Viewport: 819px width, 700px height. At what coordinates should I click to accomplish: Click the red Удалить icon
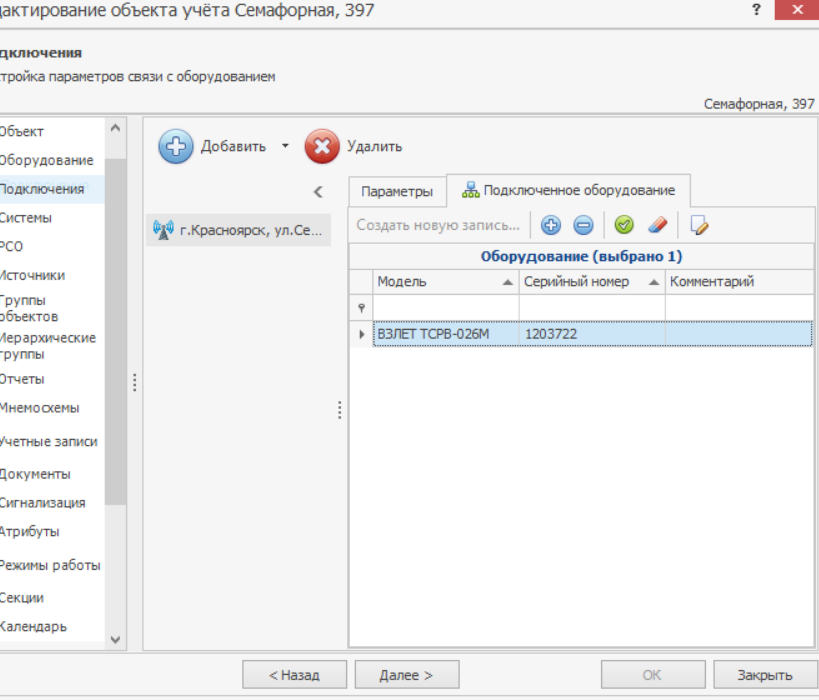[322, 146]
